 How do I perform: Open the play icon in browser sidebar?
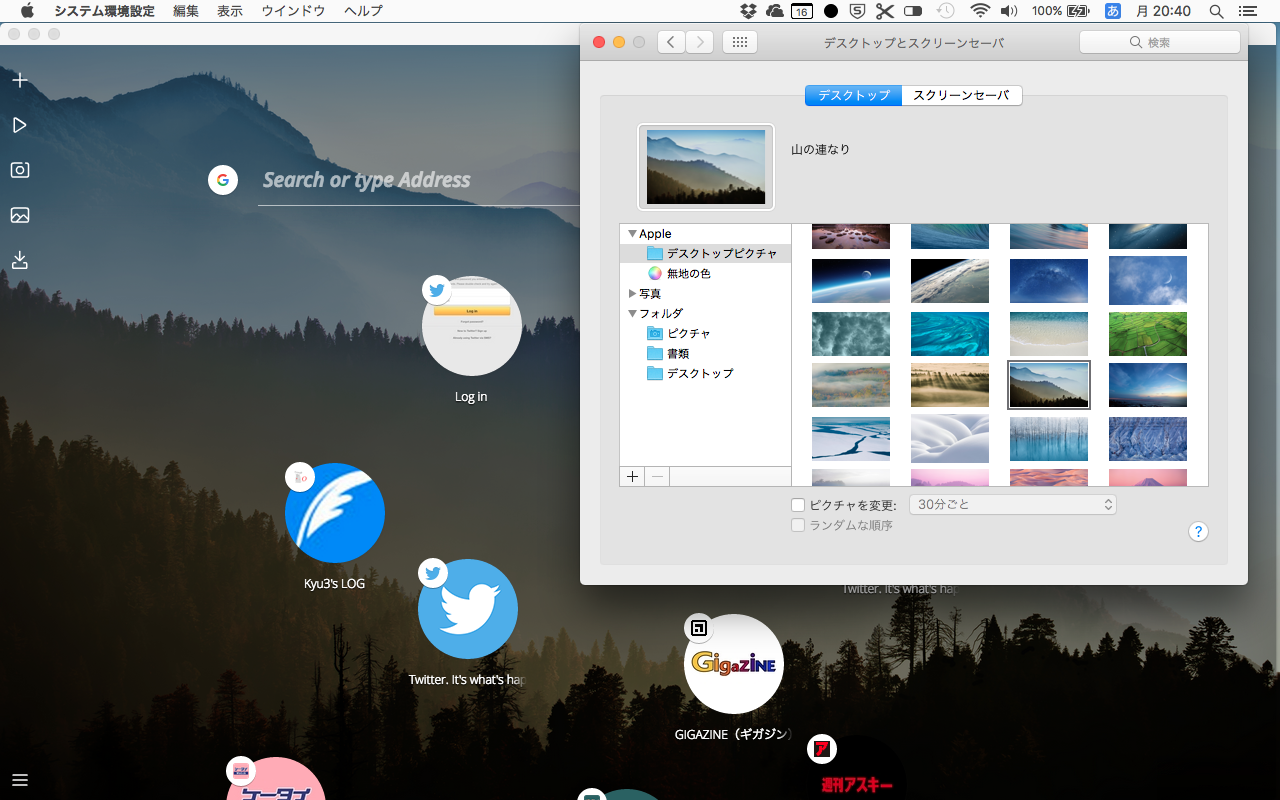19,125
